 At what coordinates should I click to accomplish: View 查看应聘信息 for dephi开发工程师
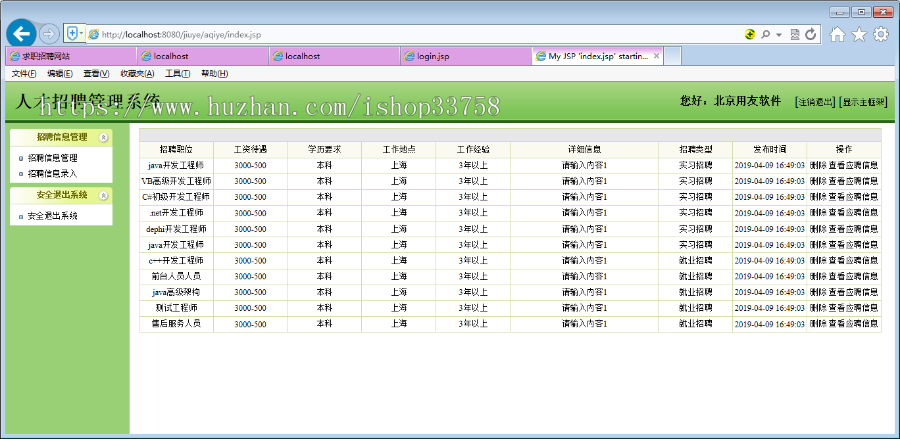click(x=854, y=228)
